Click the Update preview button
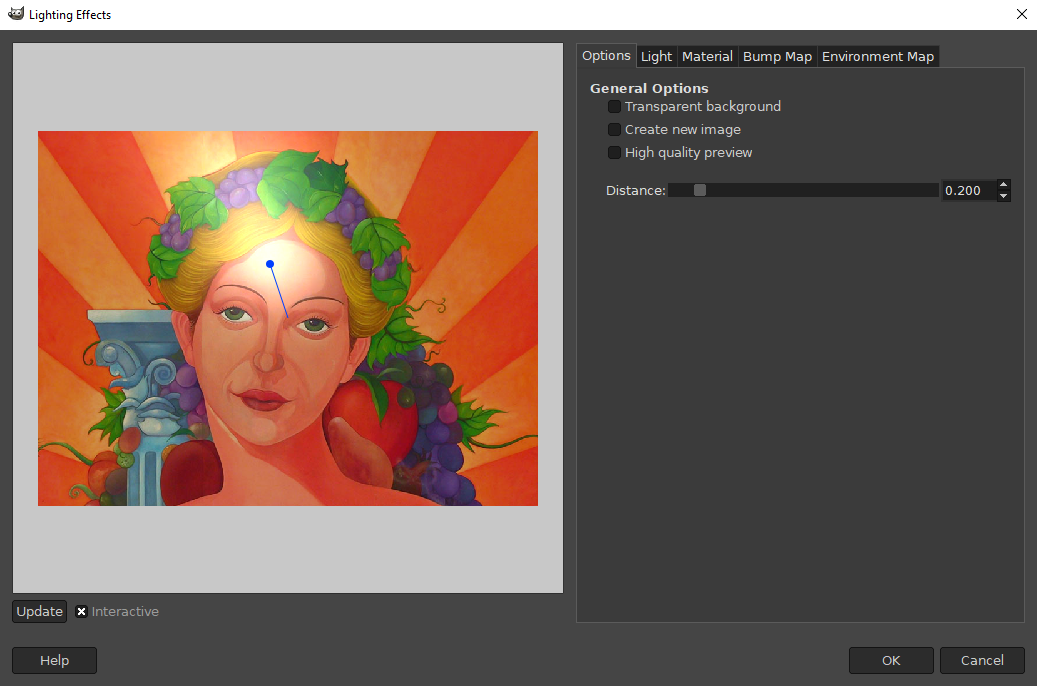The width and height of the screenshot is (1037, 686). pyautogui.click(x=40, y=611)
